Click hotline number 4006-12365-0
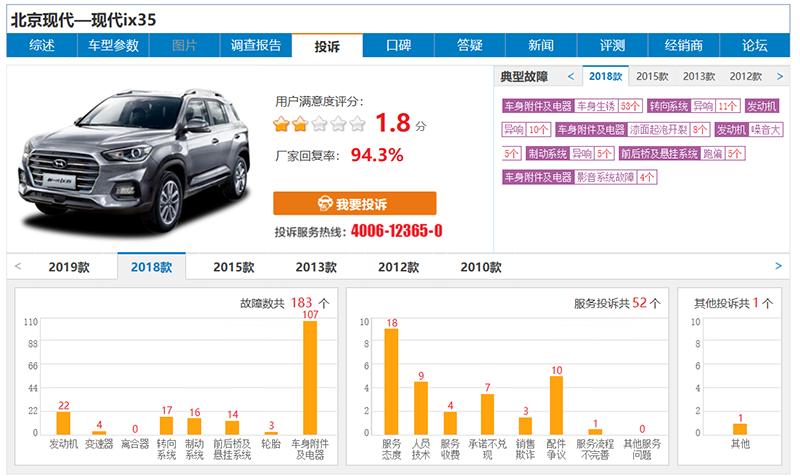The height and width of the screenshot is (476, 800). 396,231
